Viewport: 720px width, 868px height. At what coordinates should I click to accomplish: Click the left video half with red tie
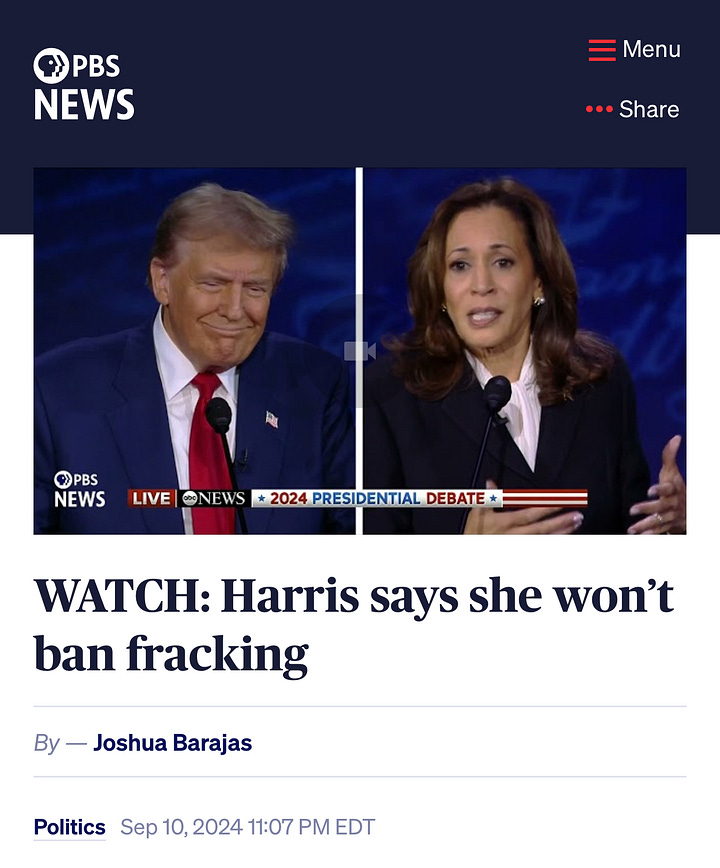pyautogui.click(x=194, y=351)
